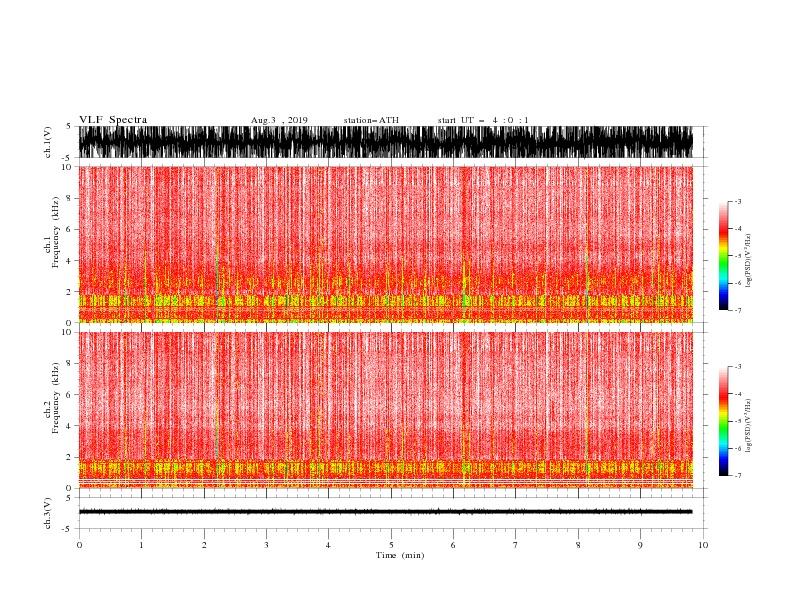Click the log(PSD) label beside ch.2 color bar
792x612 pixels.
[x=748, y=425]
